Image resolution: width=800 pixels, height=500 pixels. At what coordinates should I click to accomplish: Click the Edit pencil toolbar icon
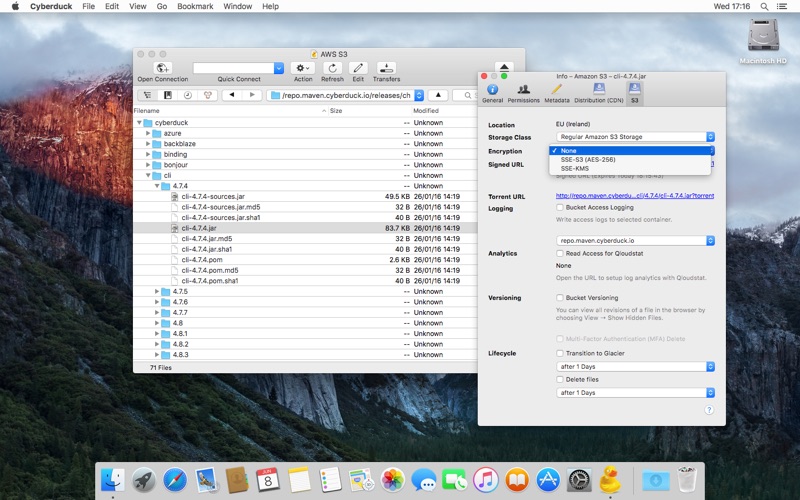coord(358,68)
